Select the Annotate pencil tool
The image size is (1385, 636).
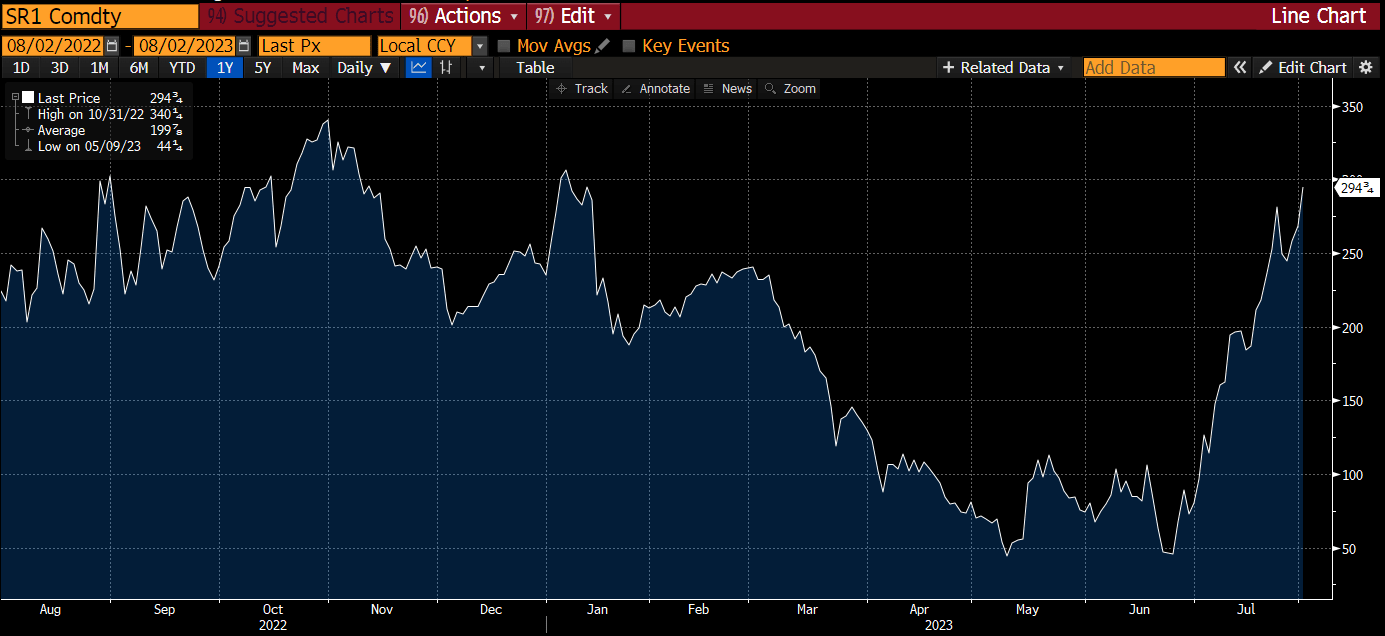[x=655, y=88]
